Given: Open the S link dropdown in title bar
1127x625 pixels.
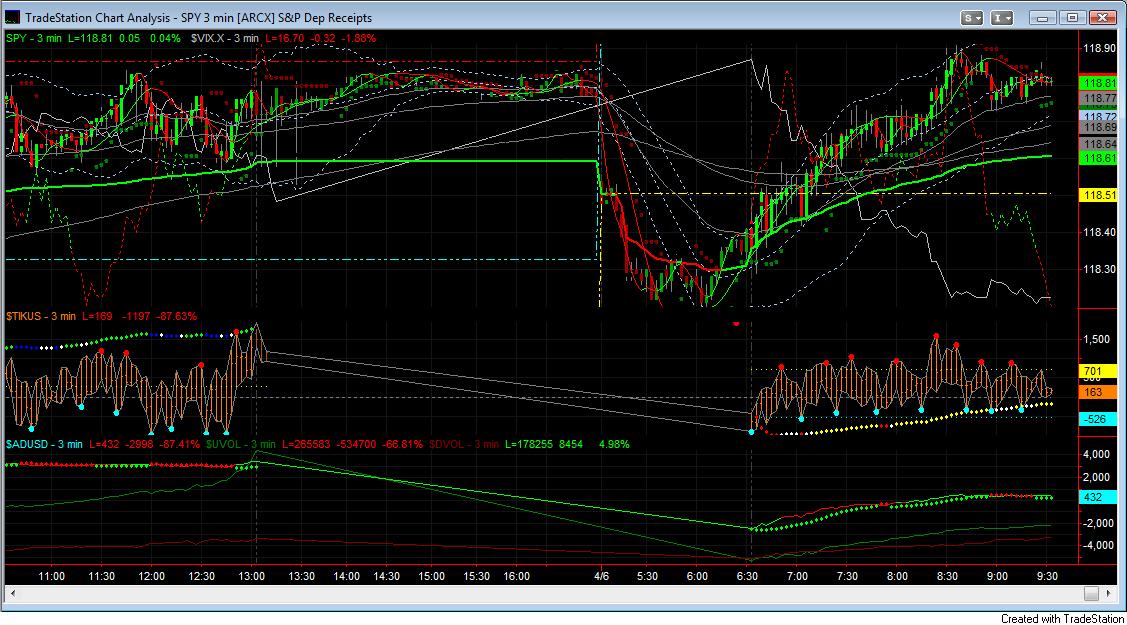Looking at the screenshot, I should click(972, 17).
